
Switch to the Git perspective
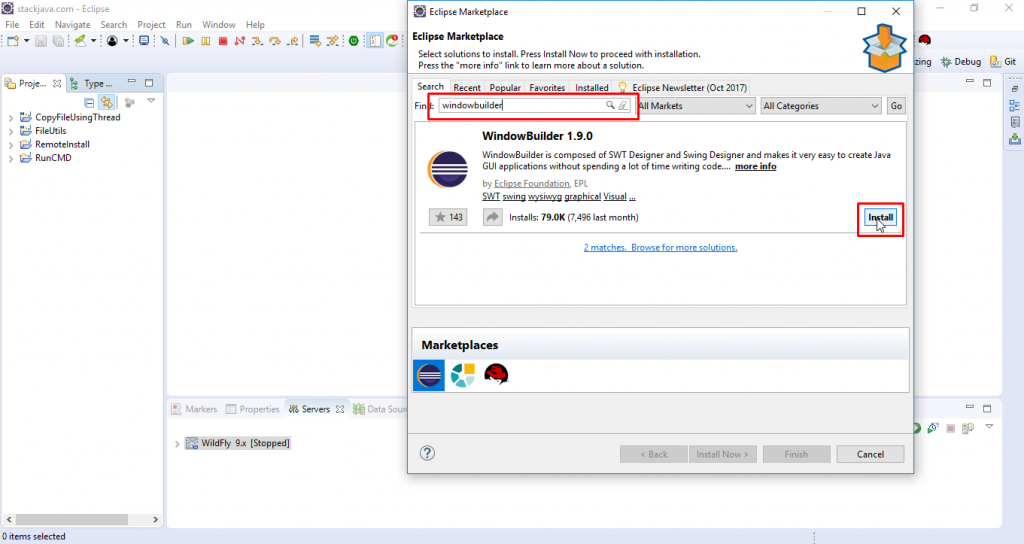pos(1003,61)
